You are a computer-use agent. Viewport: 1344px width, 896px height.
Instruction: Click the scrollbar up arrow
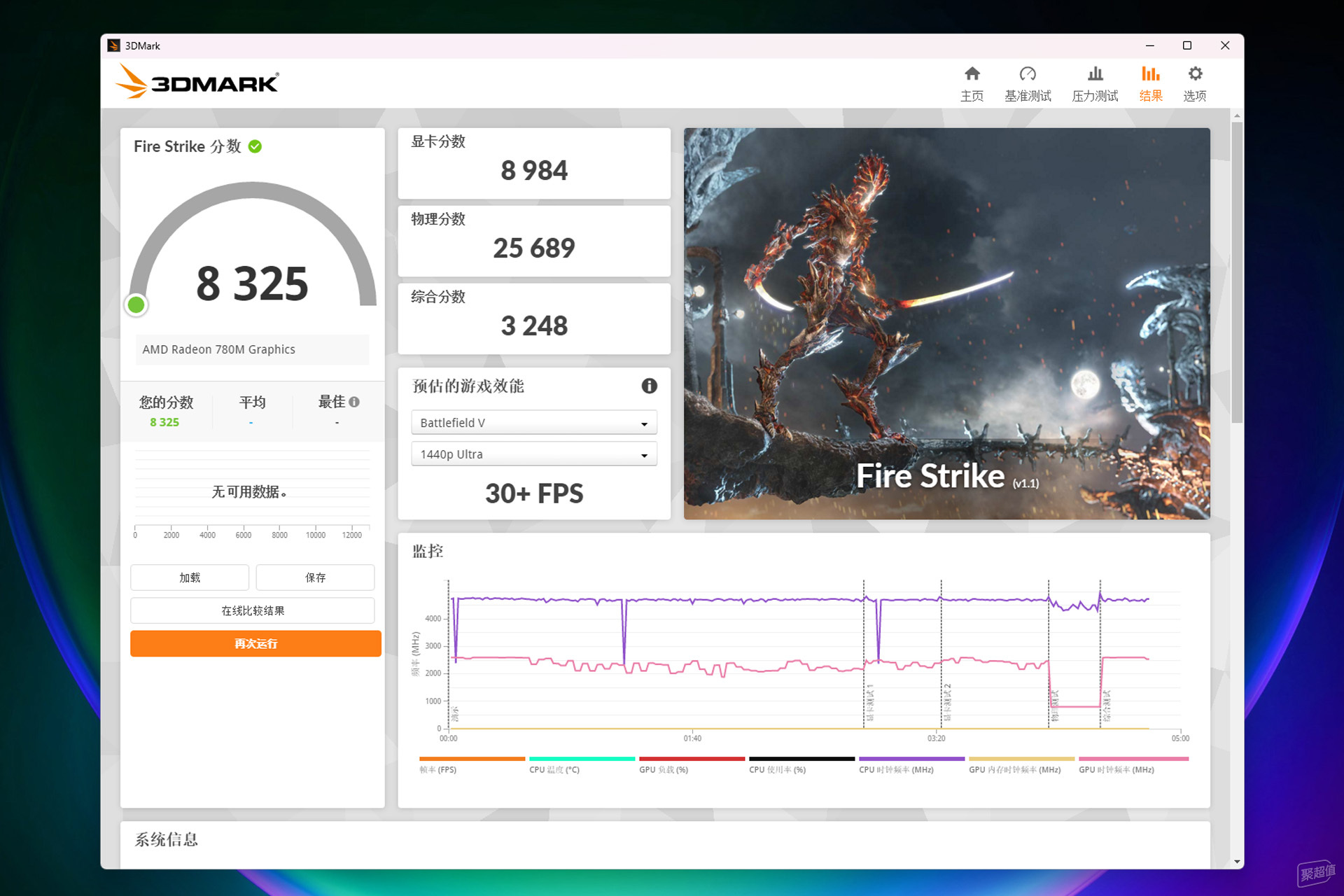[x=1237, y=115]
